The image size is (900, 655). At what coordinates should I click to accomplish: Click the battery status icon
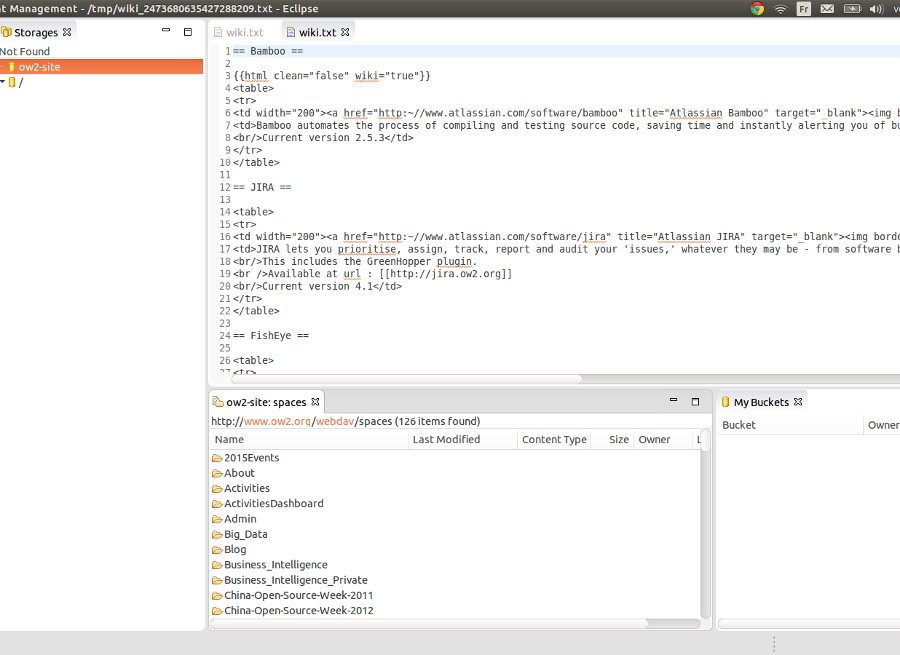pos(852,9)
